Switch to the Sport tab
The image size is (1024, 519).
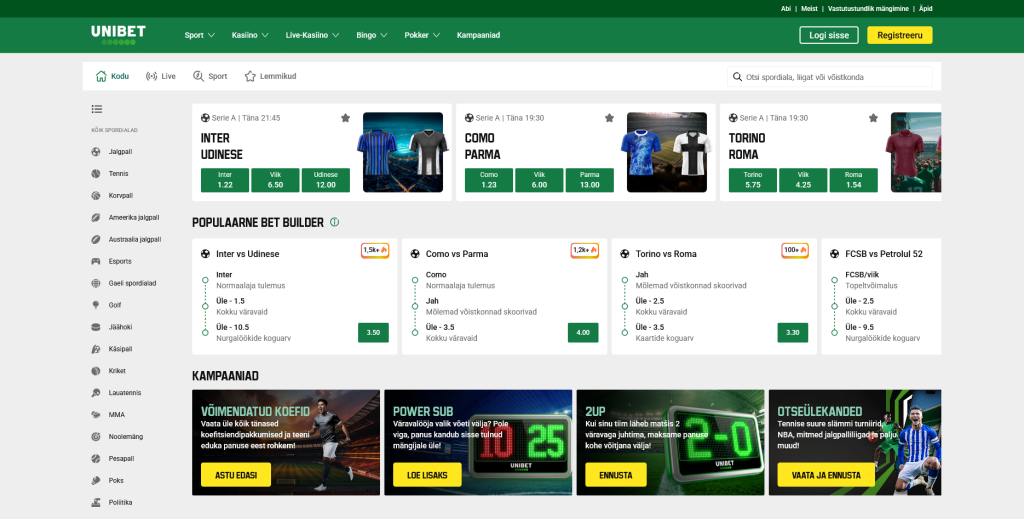point(210,76)
